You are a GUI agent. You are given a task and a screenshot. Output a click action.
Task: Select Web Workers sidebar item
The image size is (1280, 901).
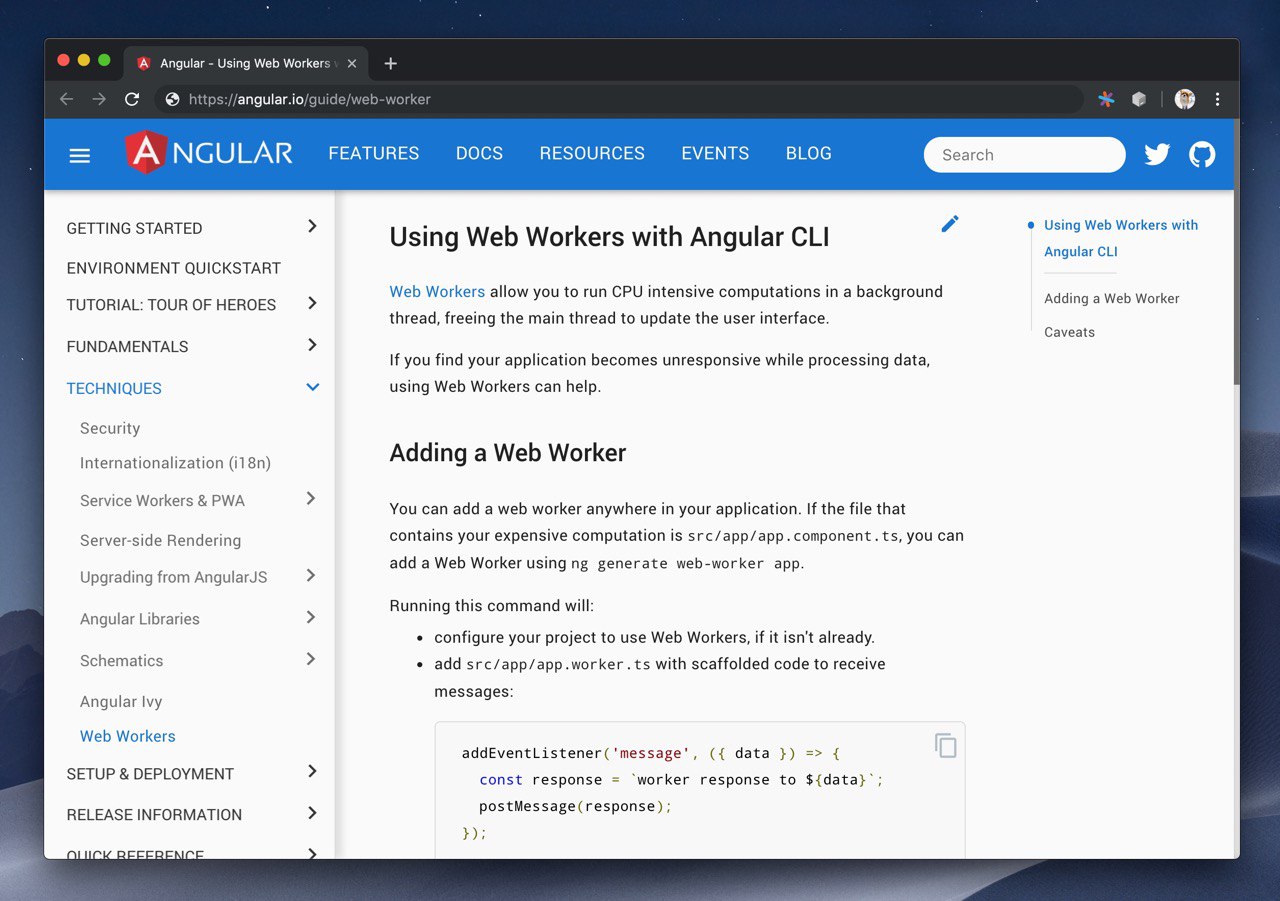tap(128, 736)
